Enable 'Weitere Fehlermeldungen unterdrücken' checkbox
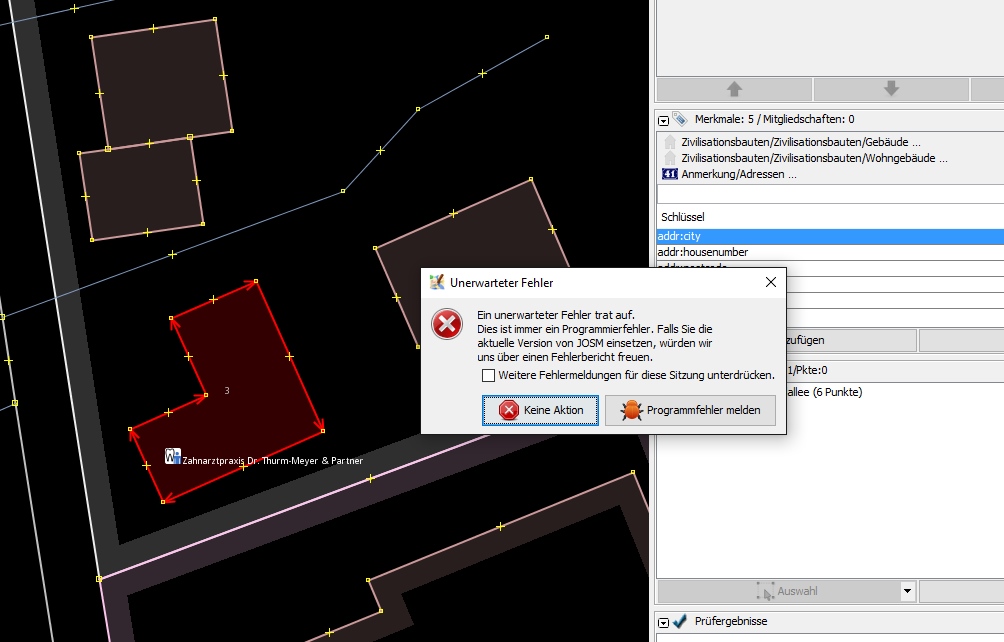Screen dimensions: 1004x642 tap(489, 376)
